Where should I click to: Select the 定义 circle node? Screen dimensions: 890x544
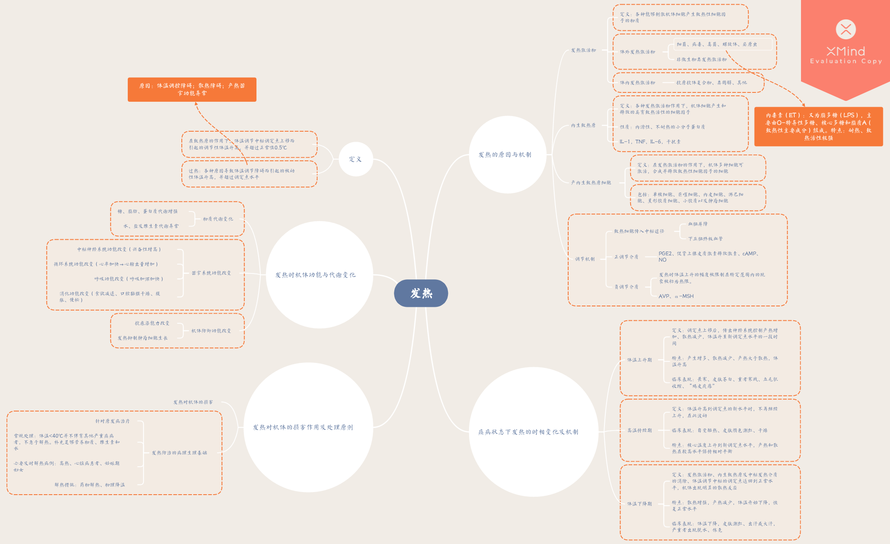[x=355, y=159]
